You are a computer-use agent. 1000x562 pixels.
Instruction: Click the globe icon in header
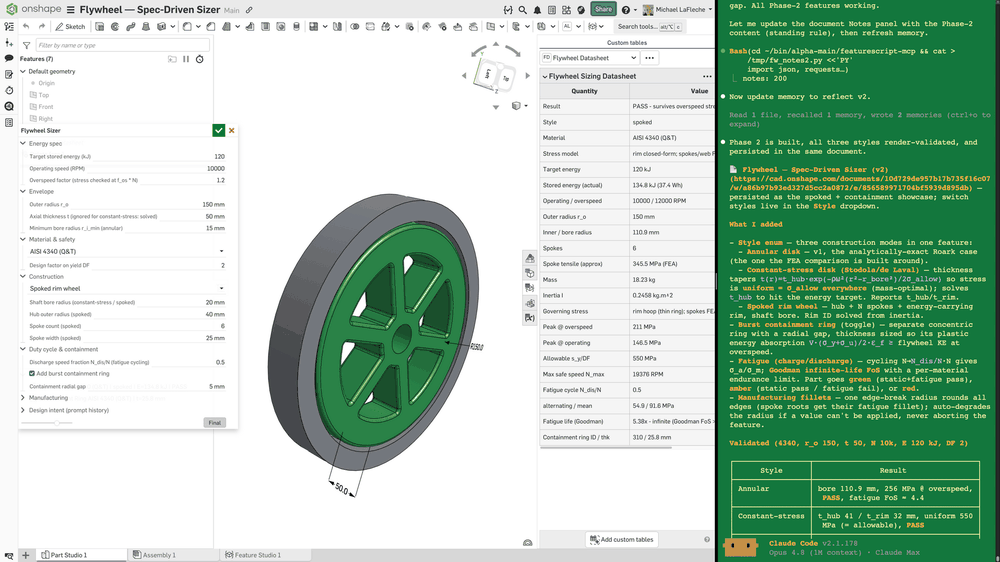581,10
